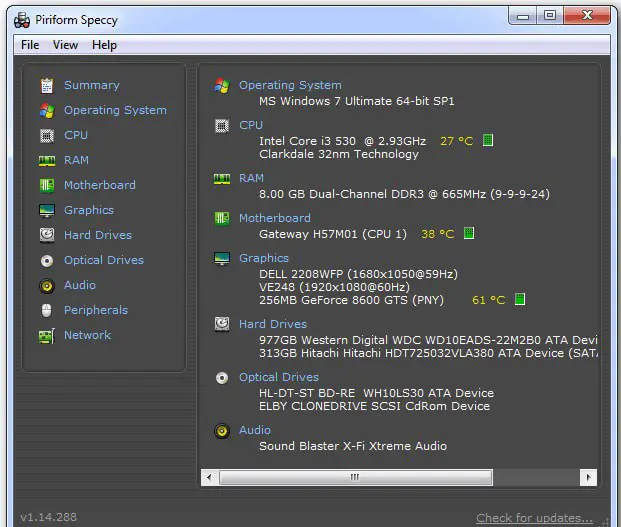Image resolution: width=621 pixels, height=527 pixels.
Task: Go to Operating System section in sidebar
Action: (115, 110)
